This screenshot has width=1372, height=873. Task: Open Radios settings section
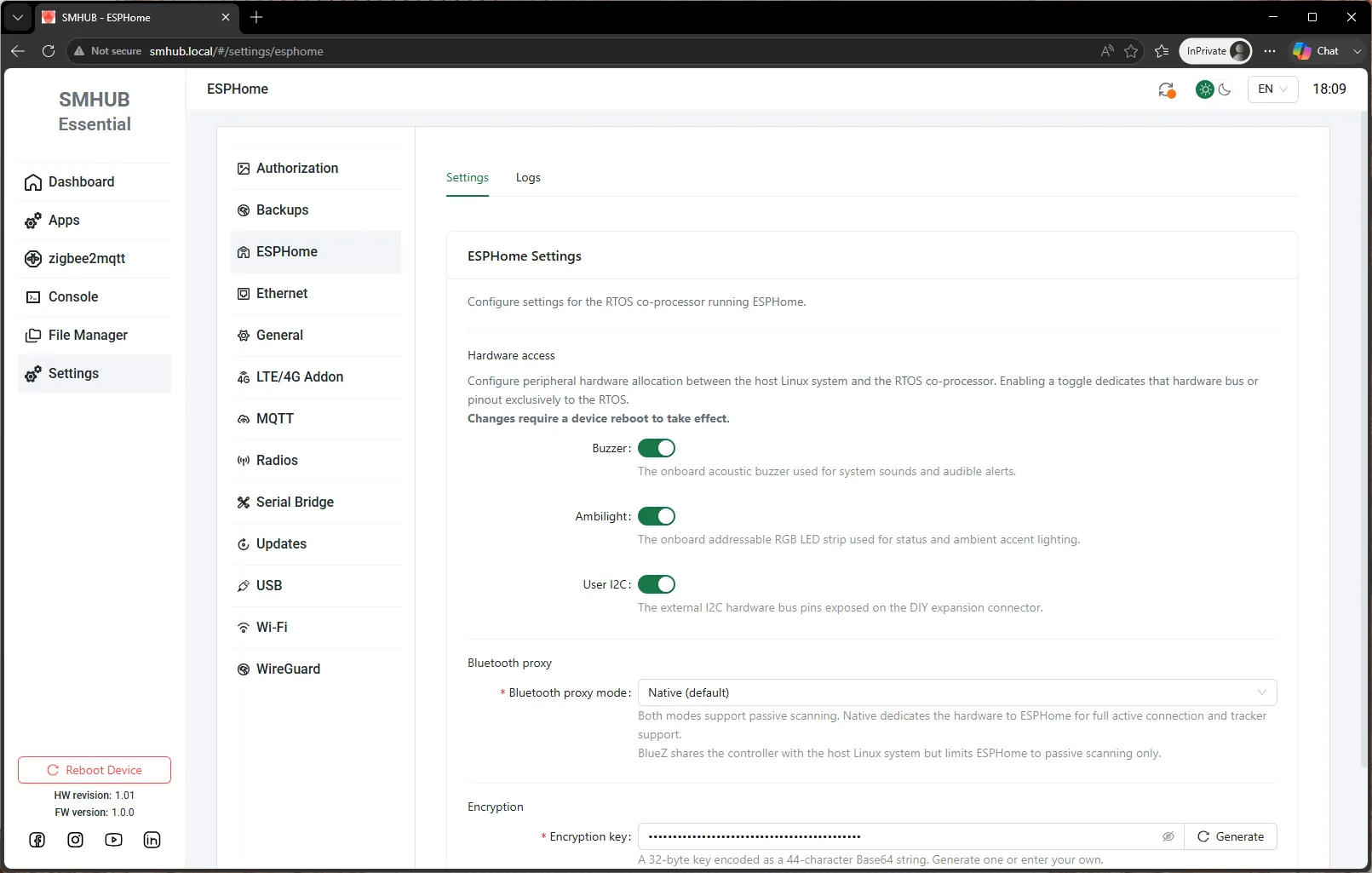[x=316, y=461]
